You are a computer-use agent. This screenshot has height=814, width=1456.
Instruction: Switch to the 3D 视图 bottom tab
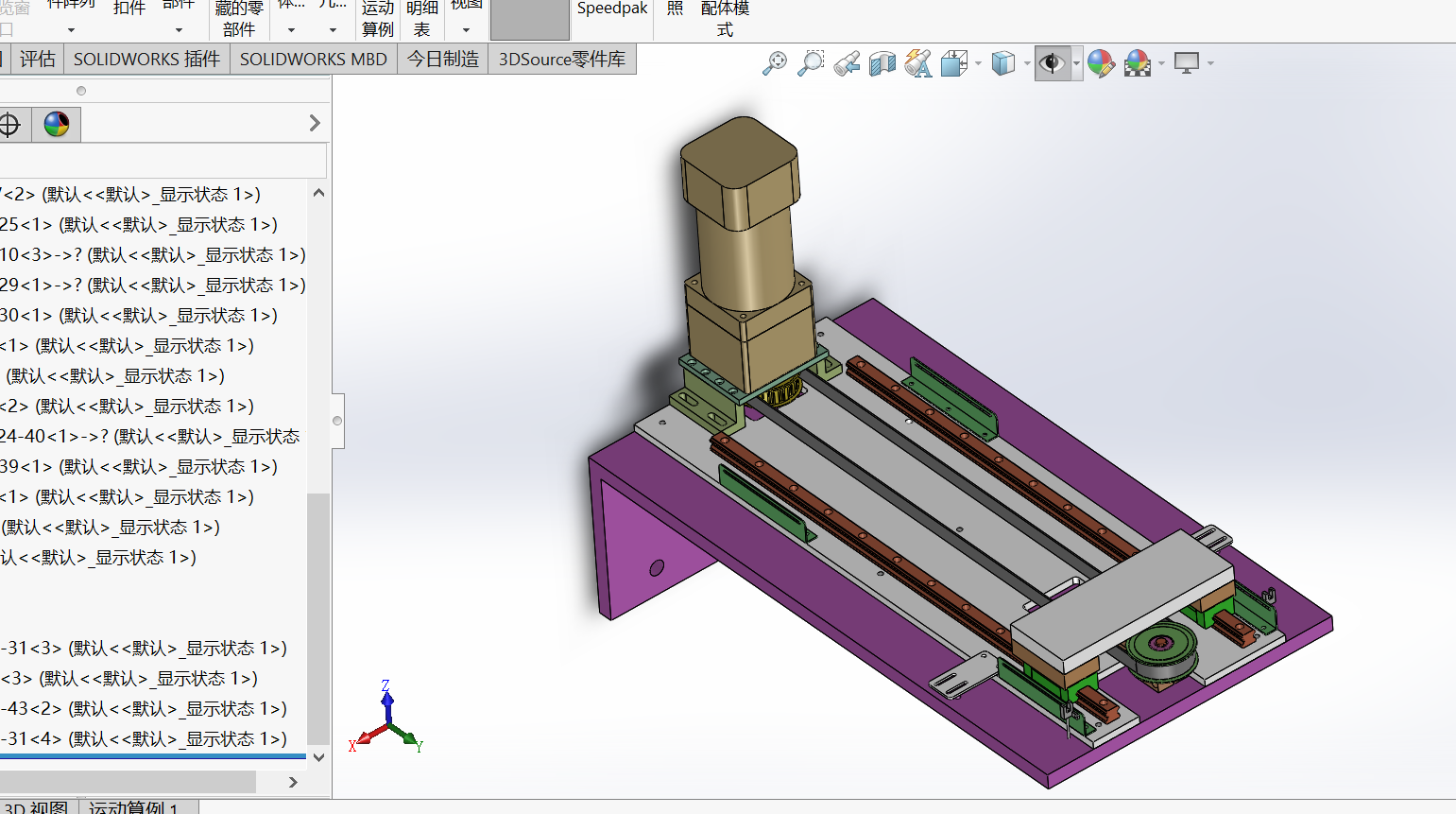(38, 806)
